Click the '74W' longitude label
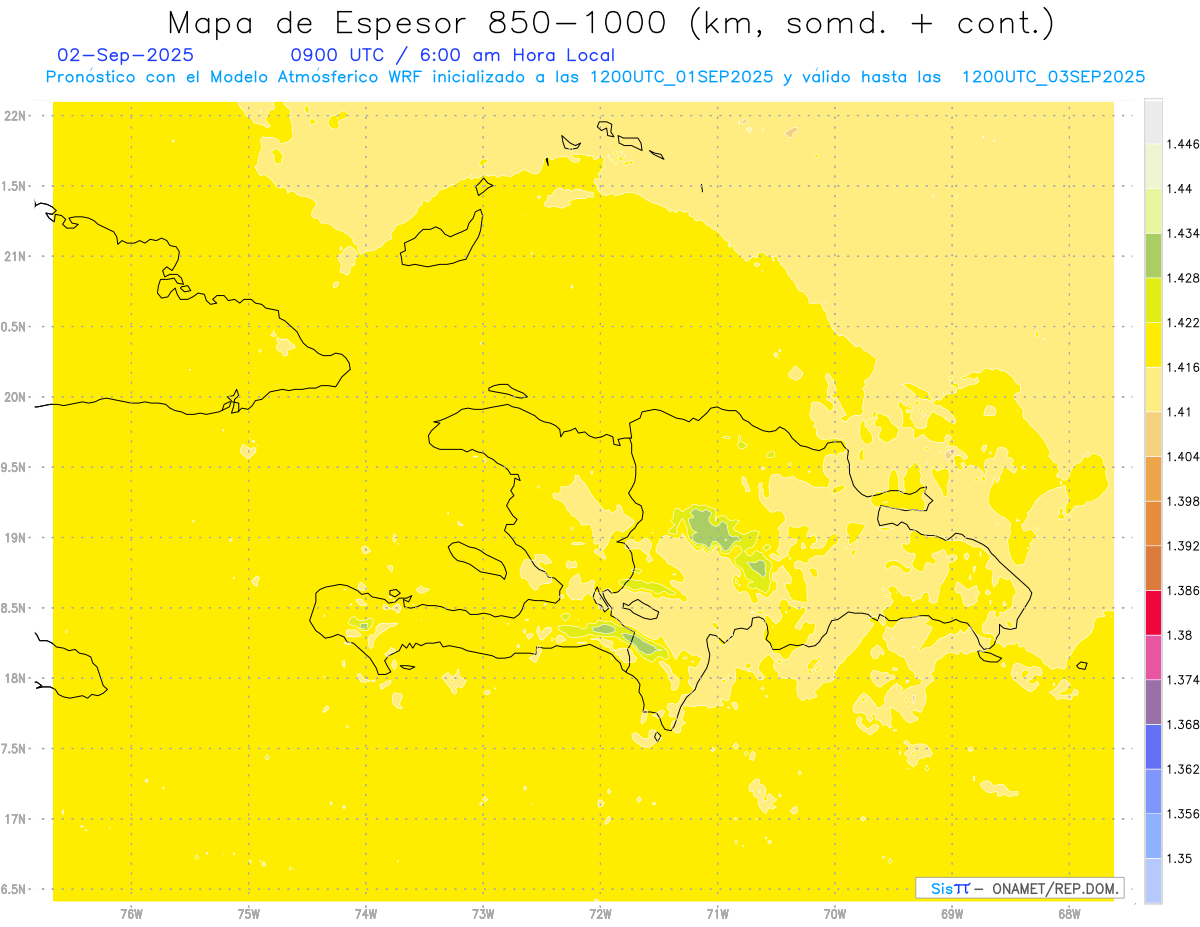 (366, 914)
